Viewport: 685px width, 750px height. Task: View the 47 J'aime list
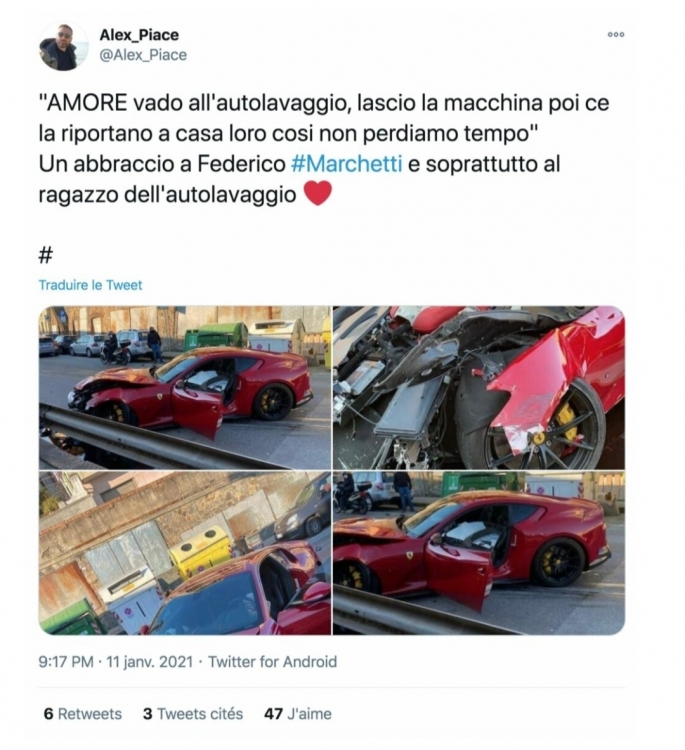tap(298, 714)
